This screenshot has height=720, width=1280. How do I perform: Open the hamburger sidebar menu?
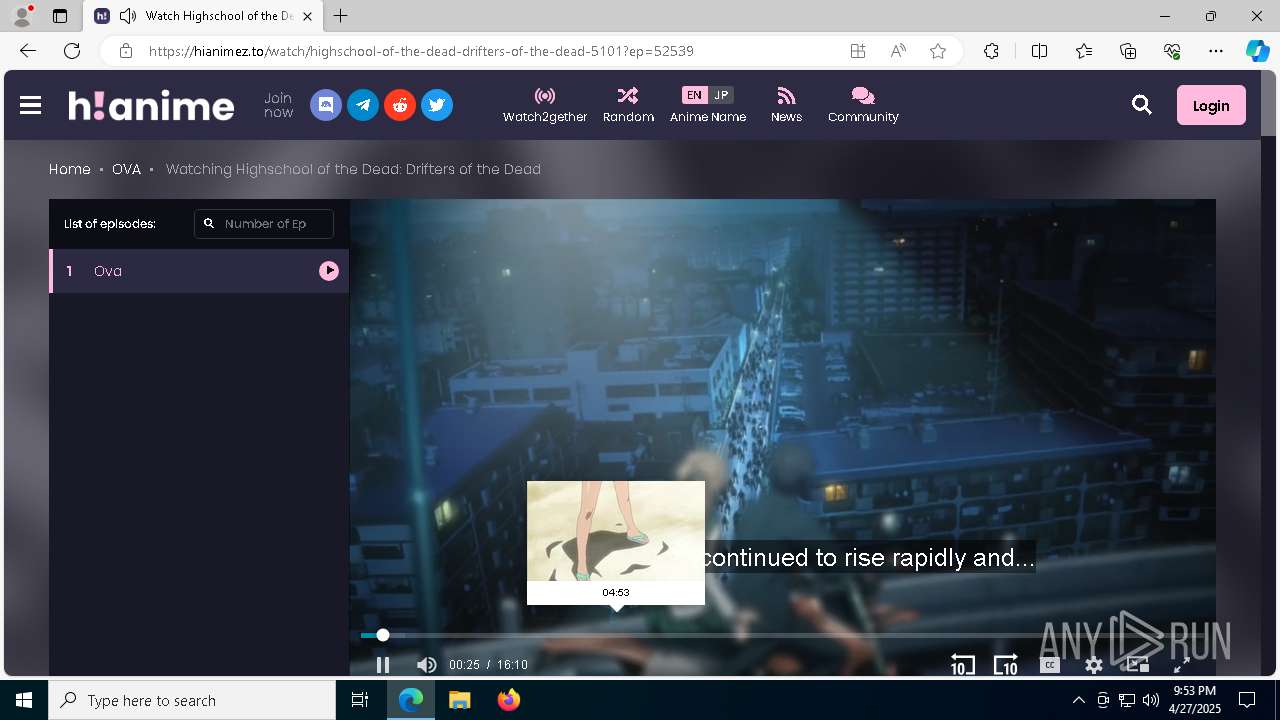pyautogui.click(x=30, y=105)
